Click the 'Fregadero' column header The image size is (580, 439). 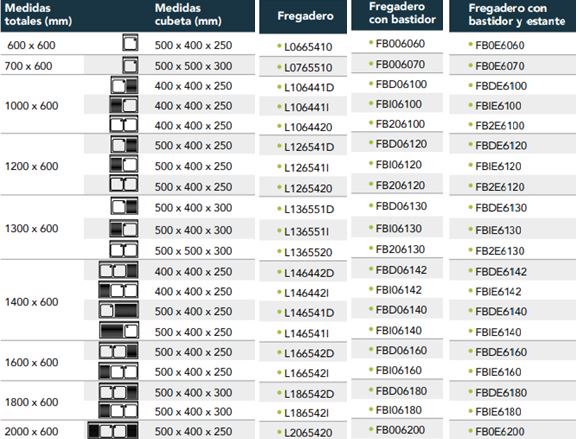tap(306, 16)
